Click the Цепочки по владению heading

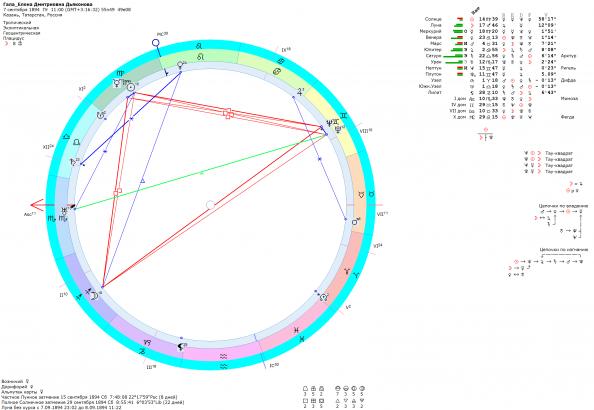click(x=563, y=206)
